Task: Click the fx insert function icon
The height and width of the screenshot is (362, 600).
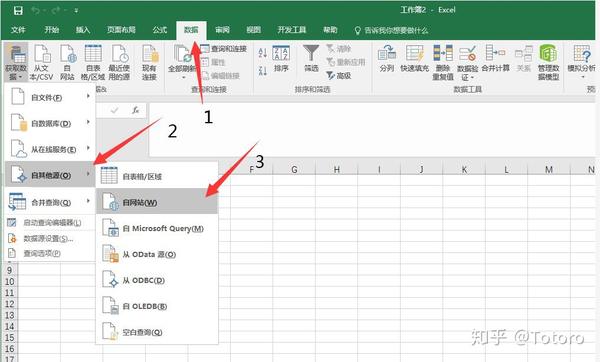Action: click(x=135, y=110)
